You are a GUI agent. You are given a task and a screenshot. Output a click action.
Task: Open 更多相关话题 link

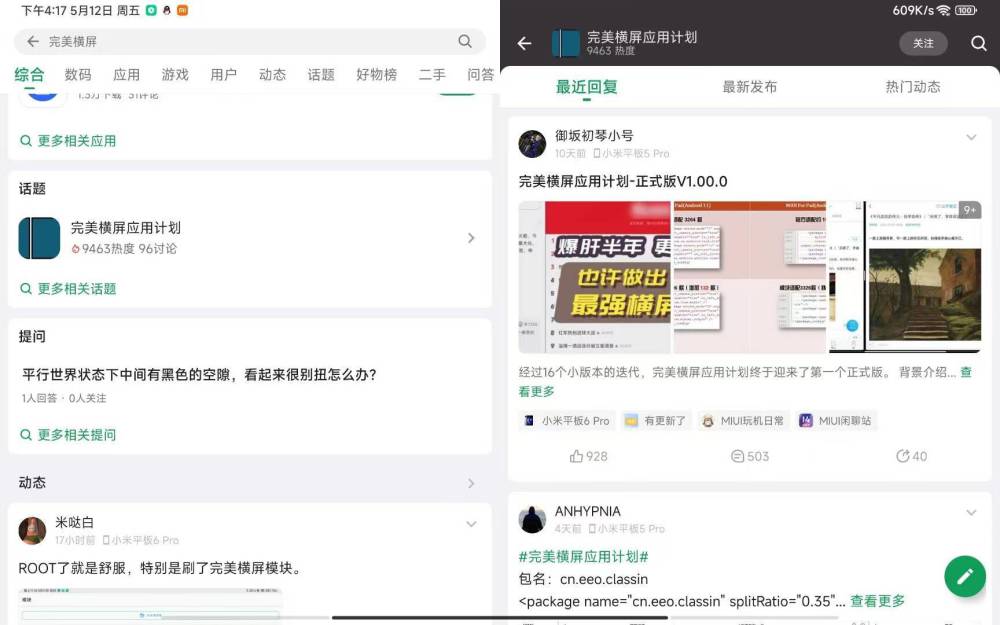(68, 289)
